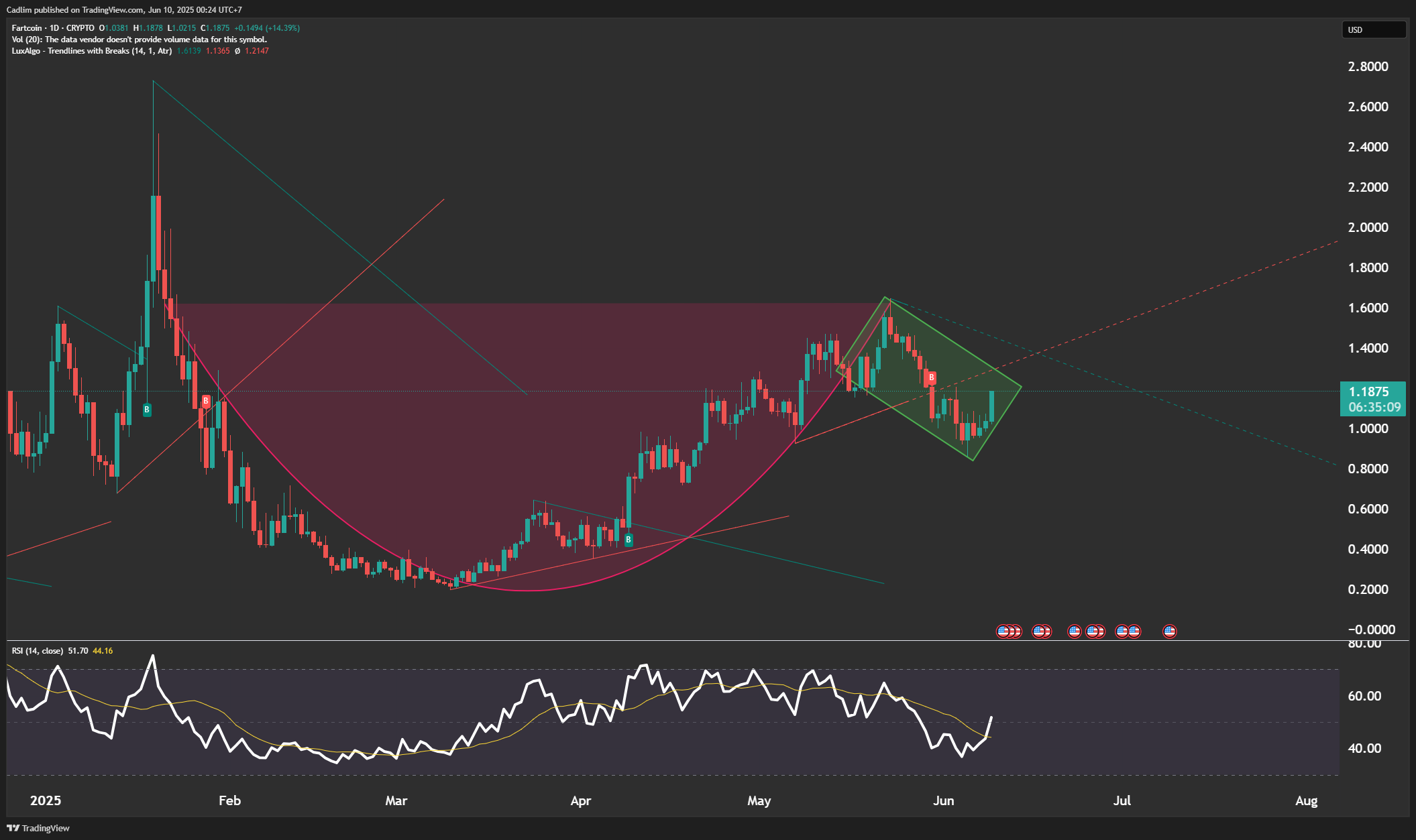Select the RSI (14, close) indicator legend
This screenshot has height=840, width=1416.
click(x=38, y=651)
